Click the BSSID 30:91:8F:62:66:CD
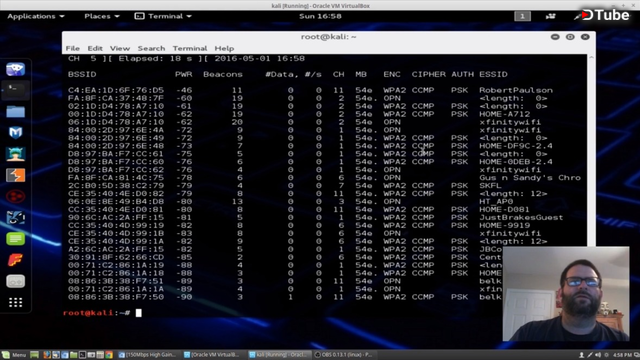640x360 pixels. tap(116, 257)
